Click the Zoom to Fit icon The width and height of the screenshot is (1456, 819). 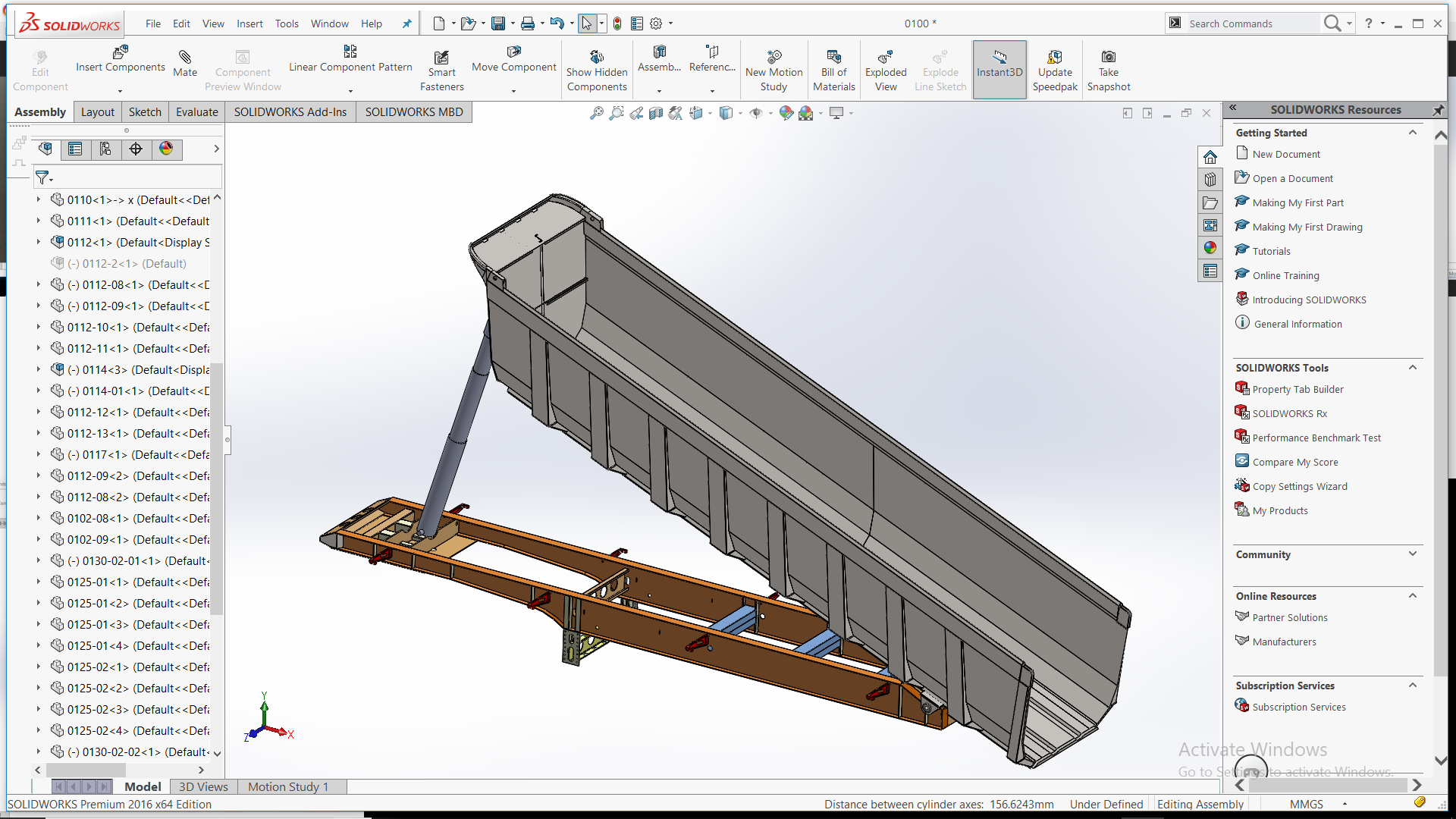click(597, 113)
